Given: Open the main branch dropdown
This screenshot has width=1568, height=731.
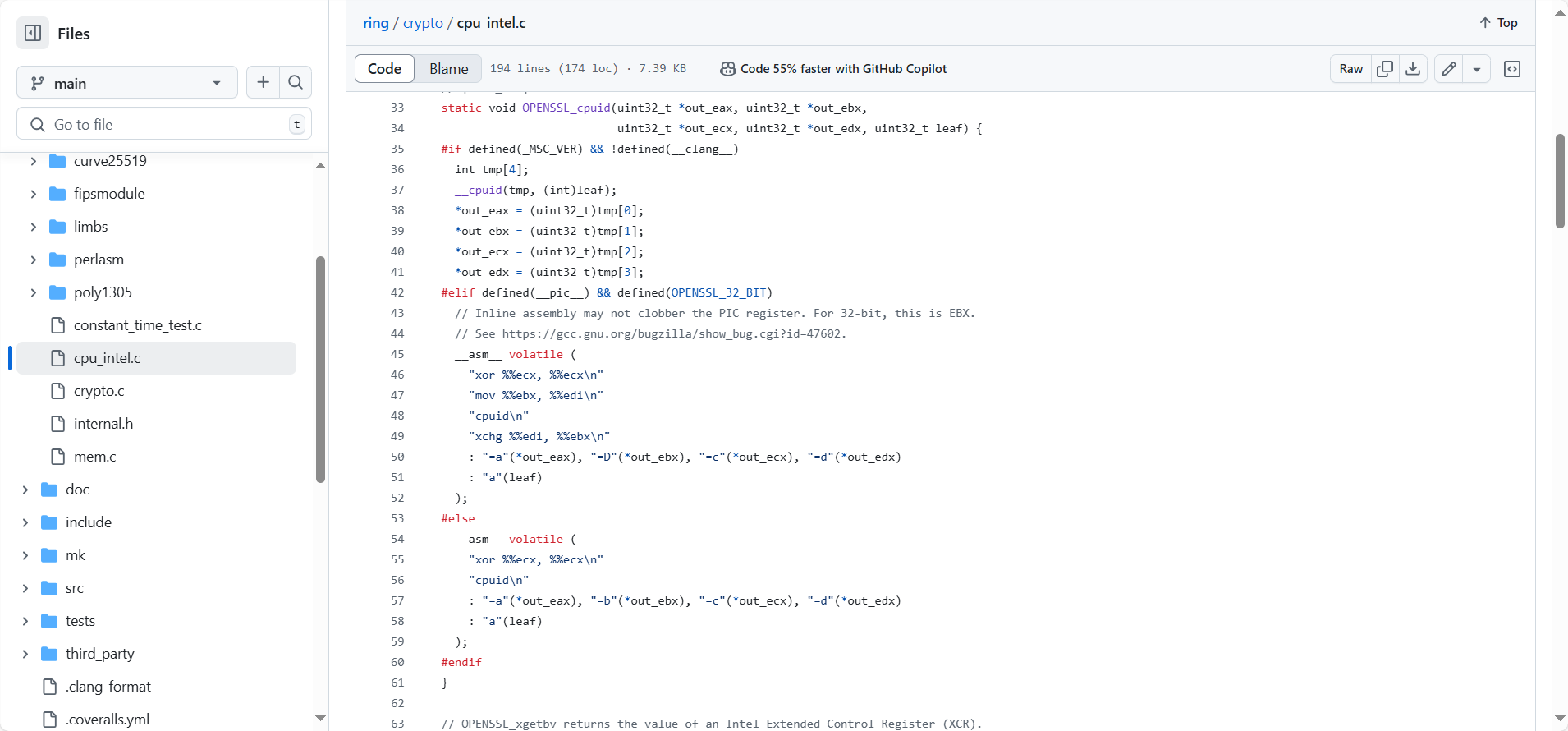Looking at the screenshot, I should pos(127,83).
